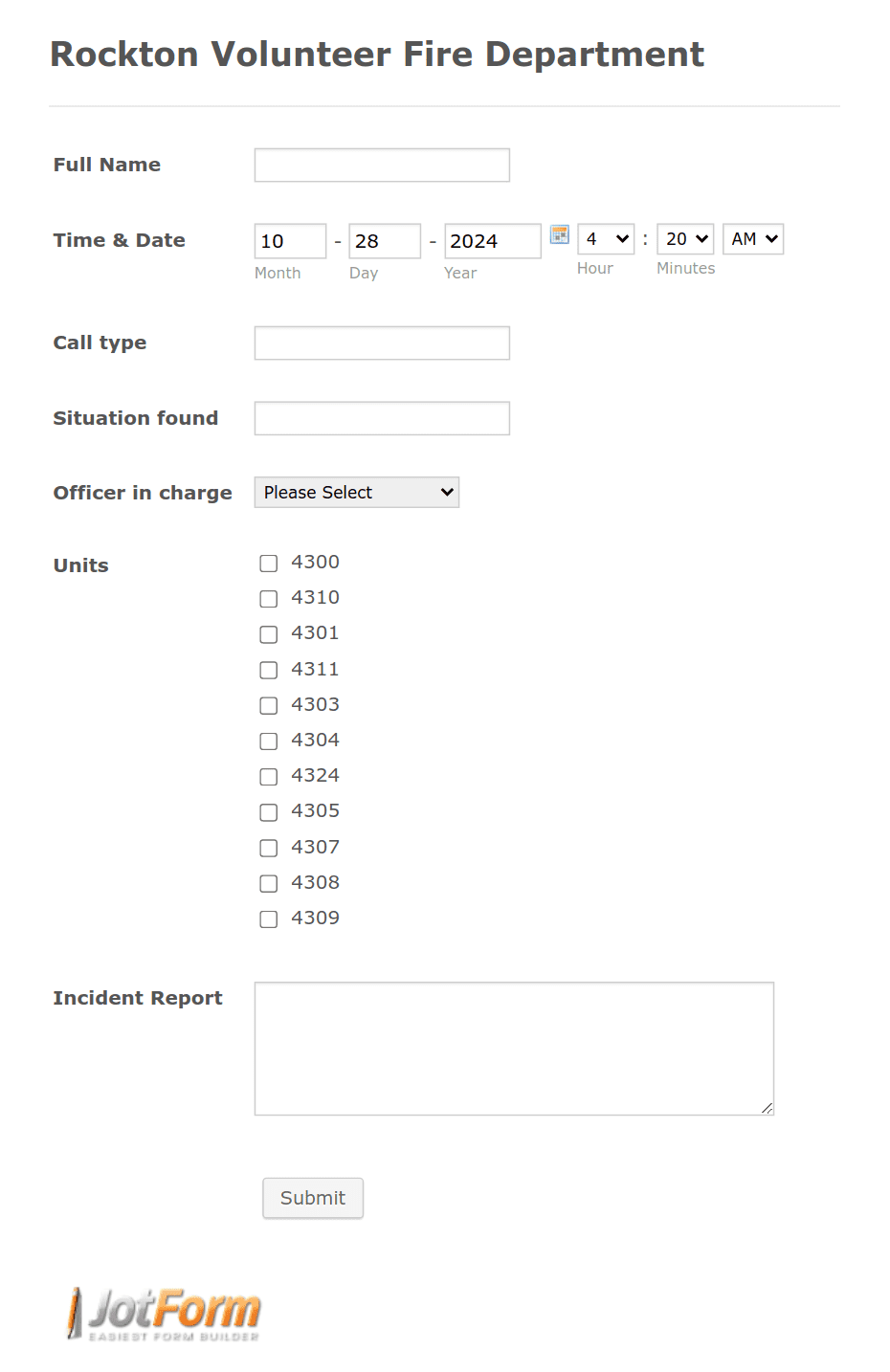Open the Hour dropdown

point(605,238)
